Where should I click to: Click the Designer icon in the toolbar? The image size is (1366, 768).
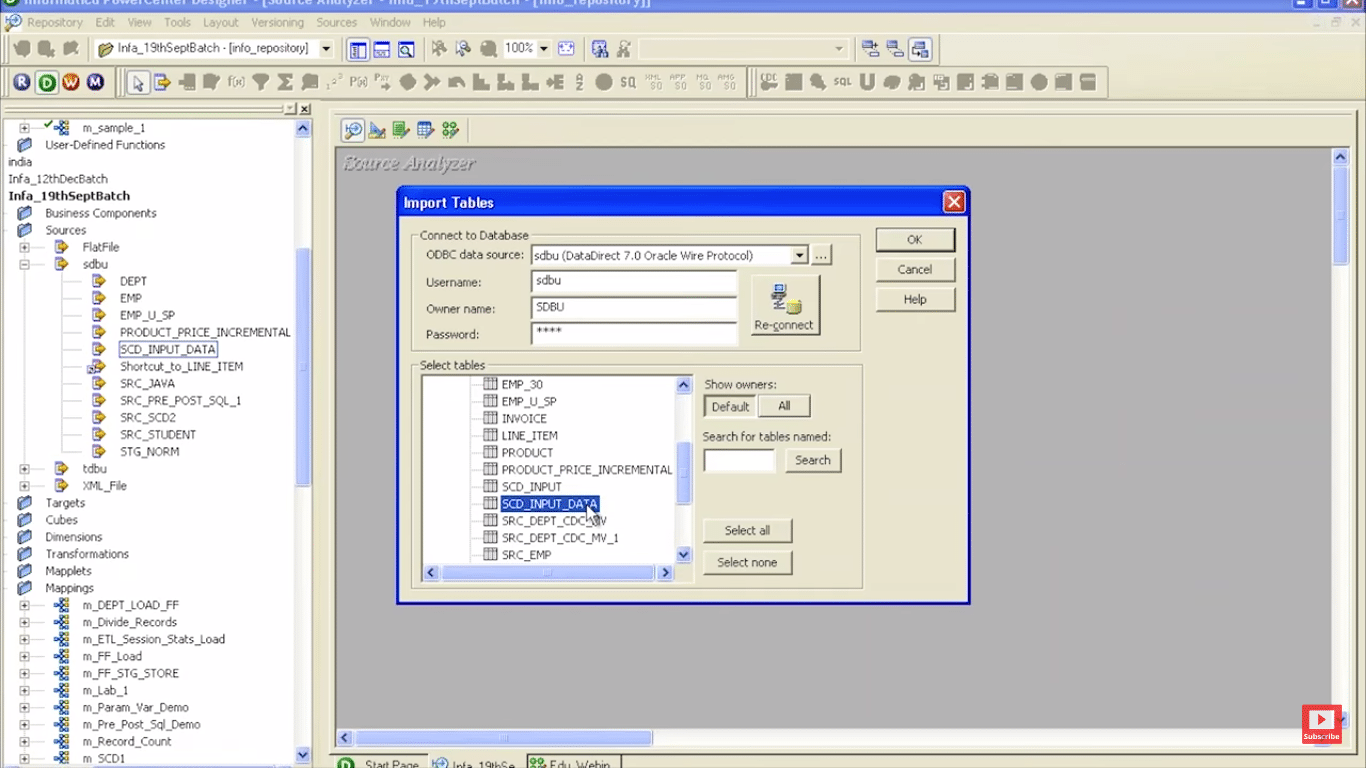(46, 82)
